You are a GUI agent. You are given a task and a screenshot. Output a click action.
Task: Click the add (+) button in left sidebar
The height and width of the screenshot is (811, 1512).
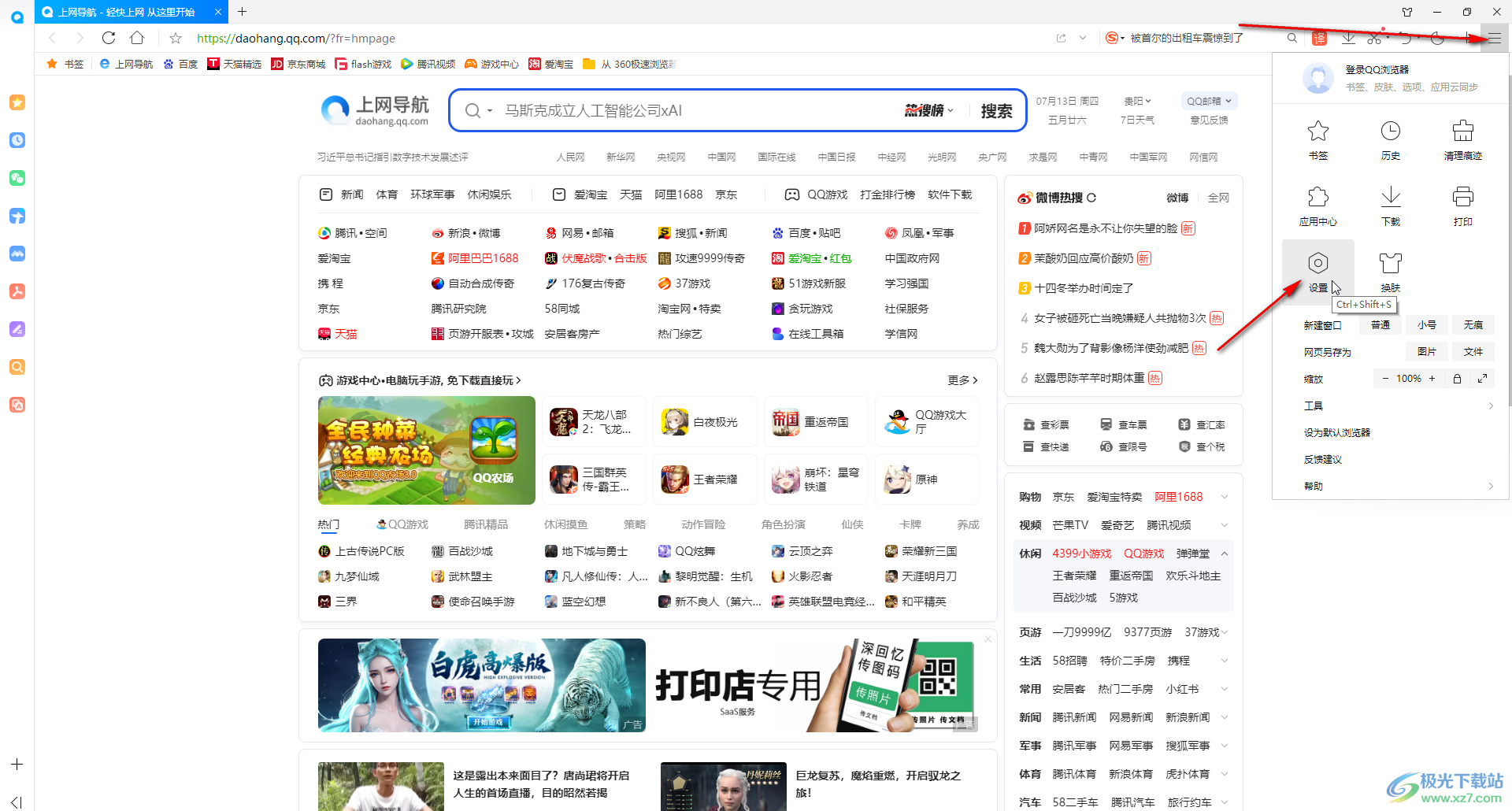pos(17,765)
